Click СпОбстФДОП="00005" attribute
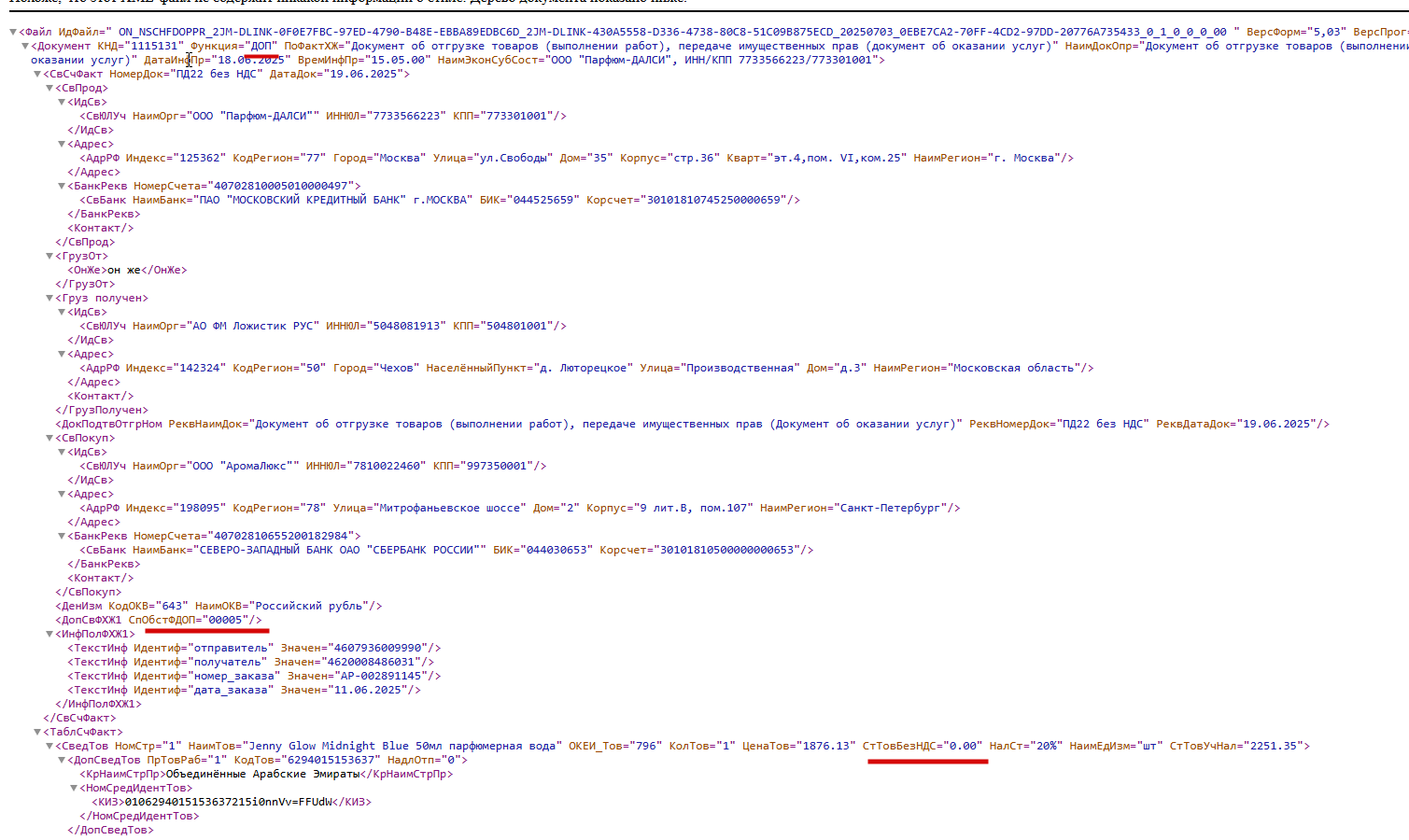 pyautogui.click(x=189, y=620)
